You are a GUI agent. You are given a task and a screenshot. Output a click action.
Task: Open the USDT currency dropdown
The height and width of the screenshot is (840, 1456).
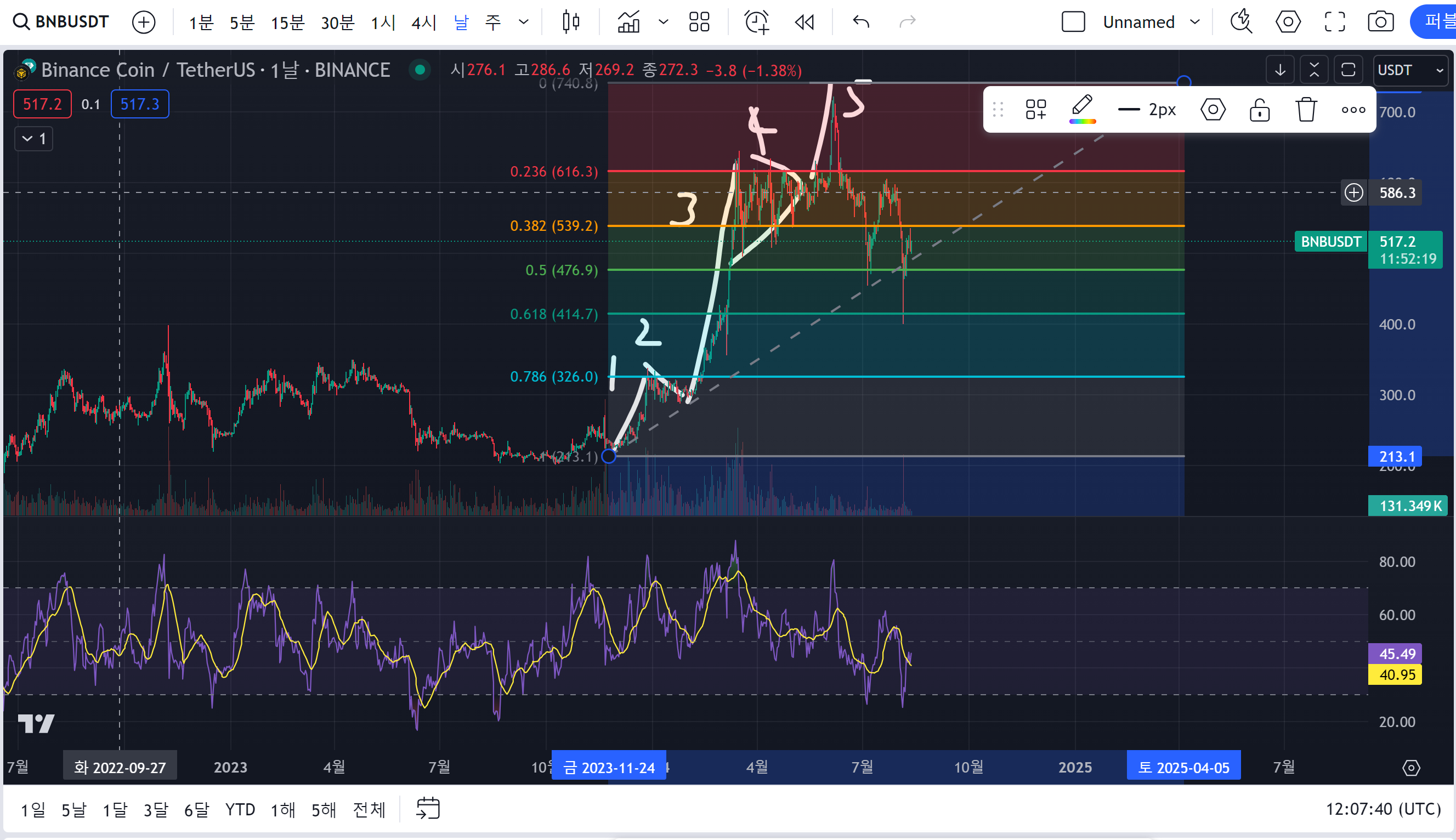click(x=1410, y=70)
